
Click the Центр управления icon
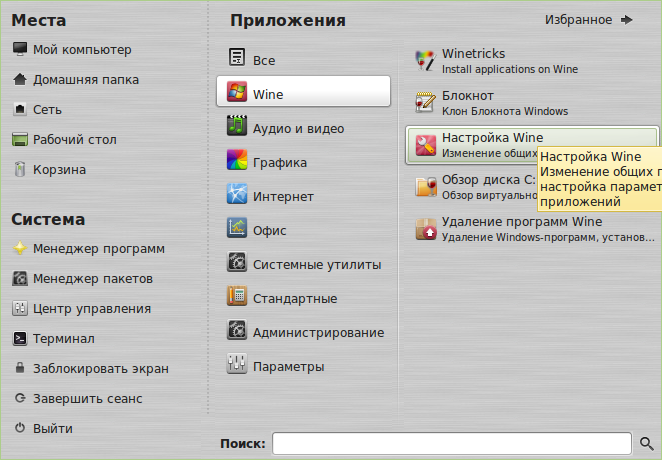click(20, 308)
